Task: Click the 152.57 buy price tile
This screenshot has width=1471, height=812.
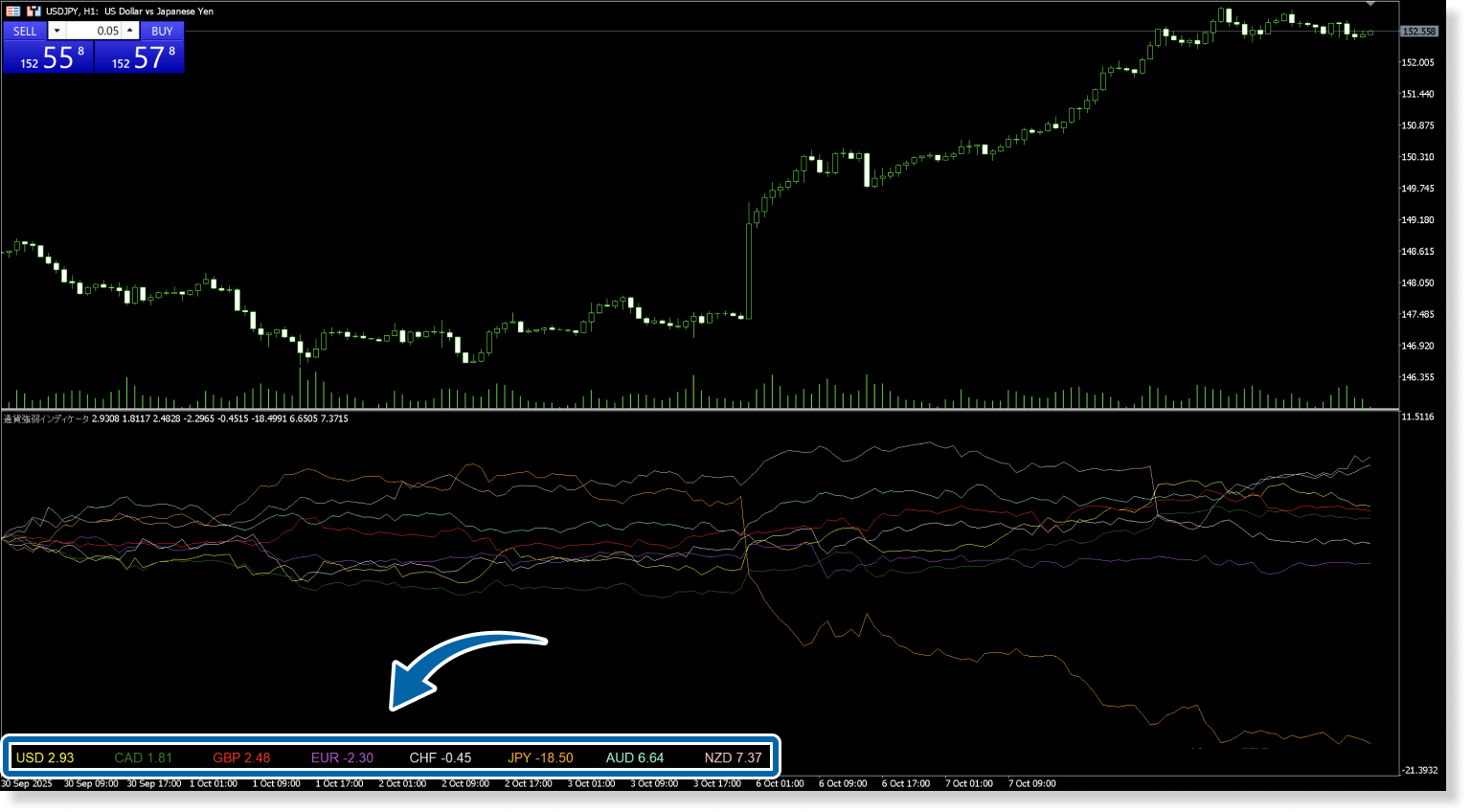Action: click(x=140, y=58)
